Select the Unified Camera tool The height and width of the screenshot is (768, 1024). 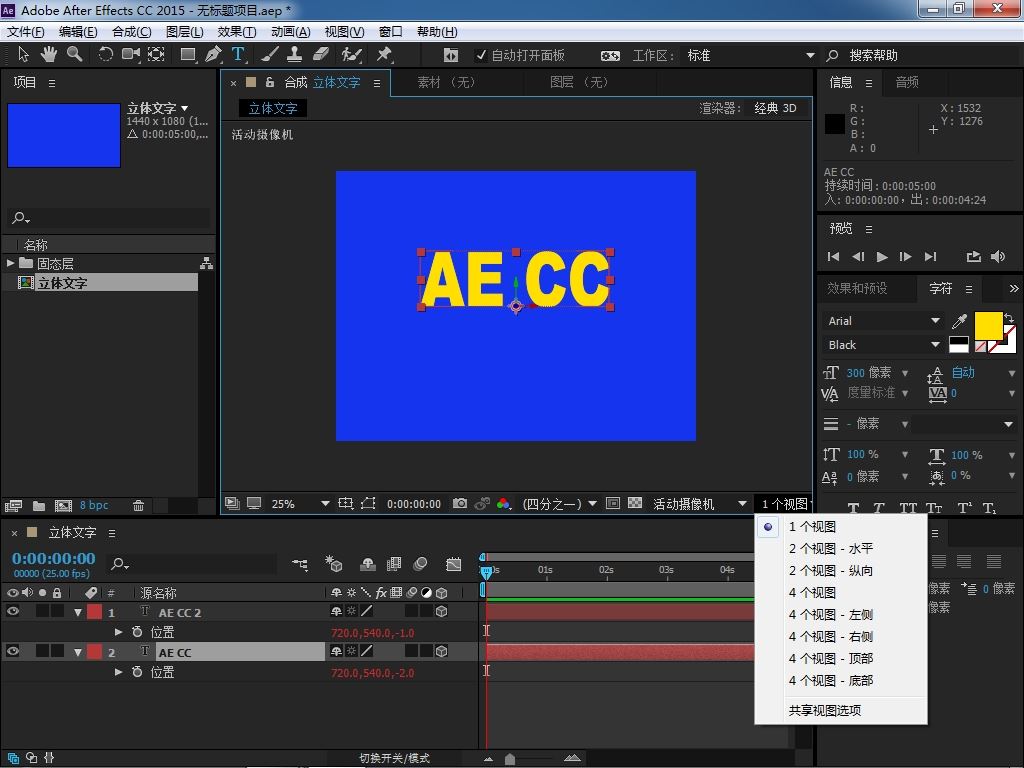[131, 55]
